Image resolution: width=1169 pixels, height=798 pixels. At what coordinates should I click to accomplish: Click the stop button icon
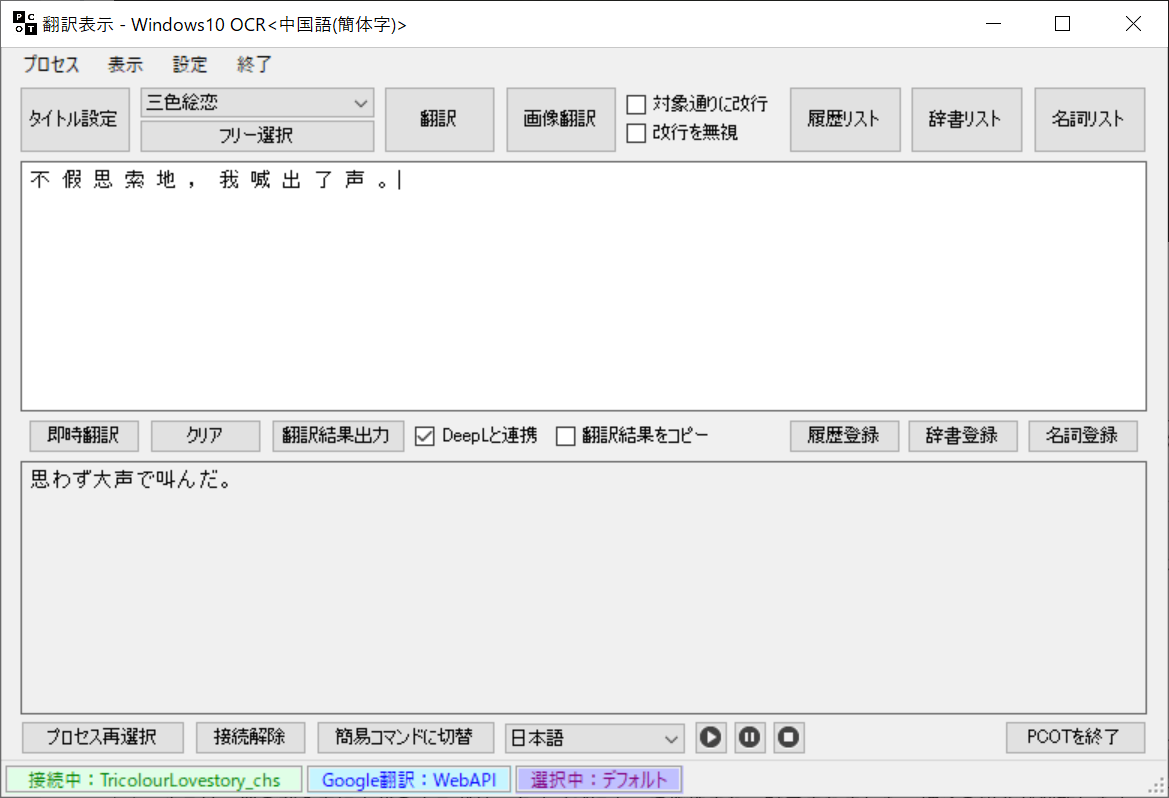coord(788,738)
